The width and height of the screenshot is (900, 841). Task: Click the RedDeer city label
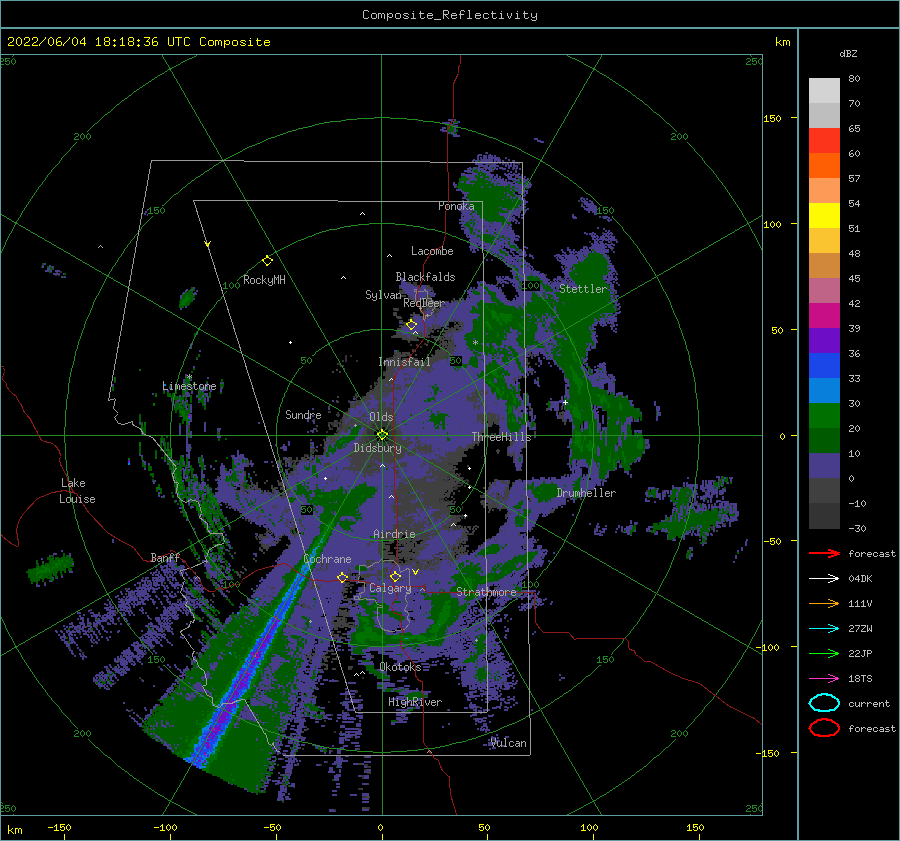[x=424, y=303]
